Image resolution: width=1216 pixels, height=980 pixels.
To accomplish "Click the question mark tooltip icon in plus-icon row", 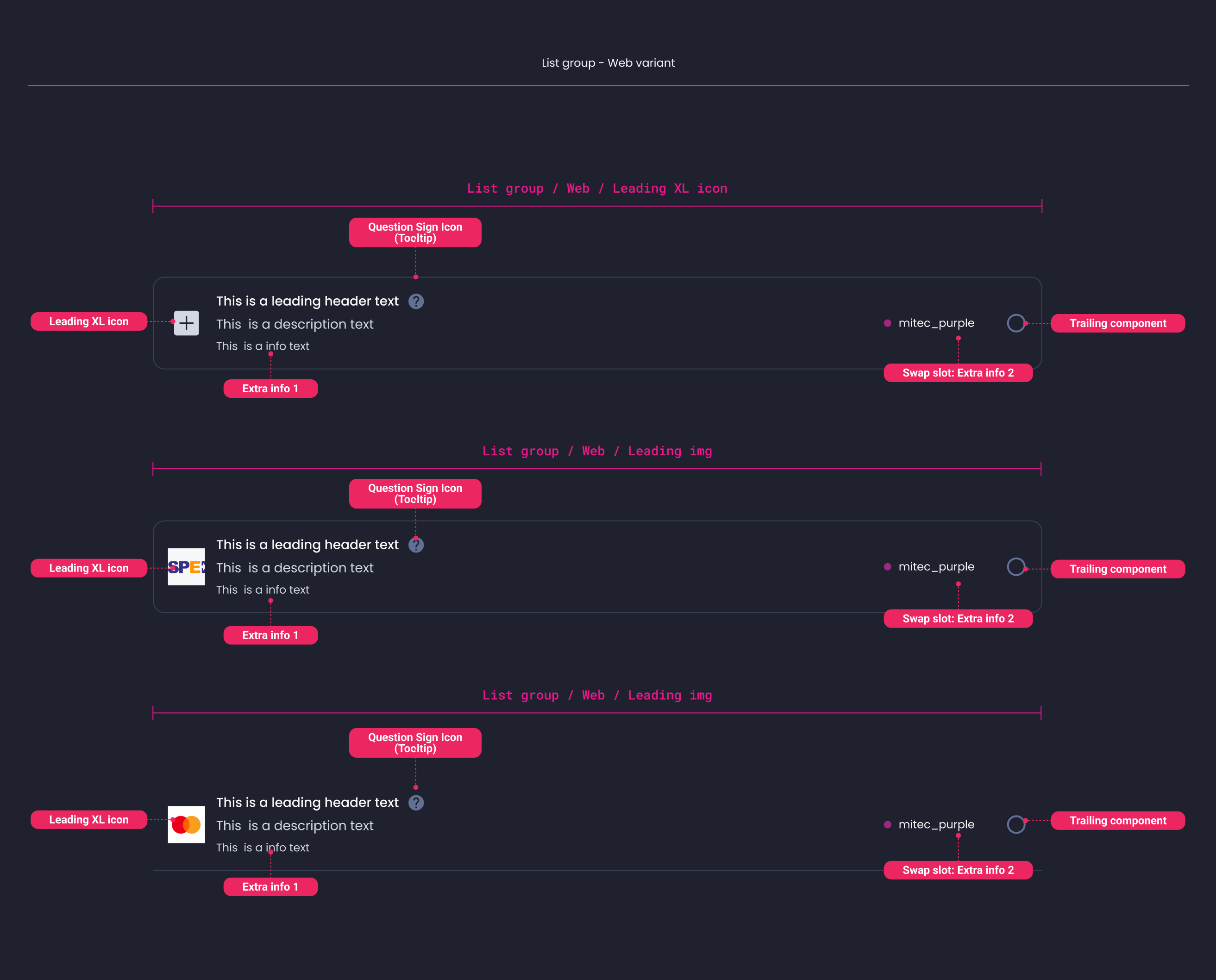I will point(416,302).
